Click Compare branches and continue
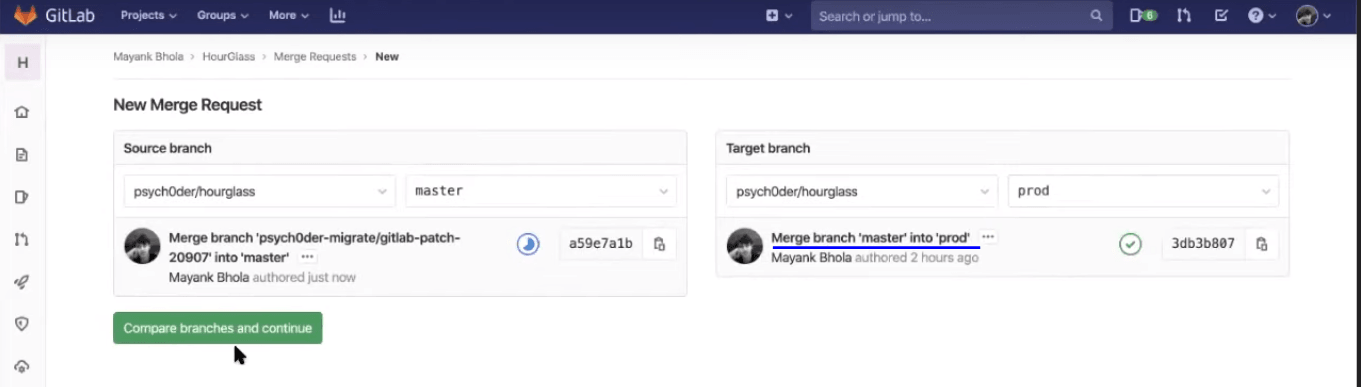Image resolution: width=1361 pixels, height=387 pixels. click(218, 328)
